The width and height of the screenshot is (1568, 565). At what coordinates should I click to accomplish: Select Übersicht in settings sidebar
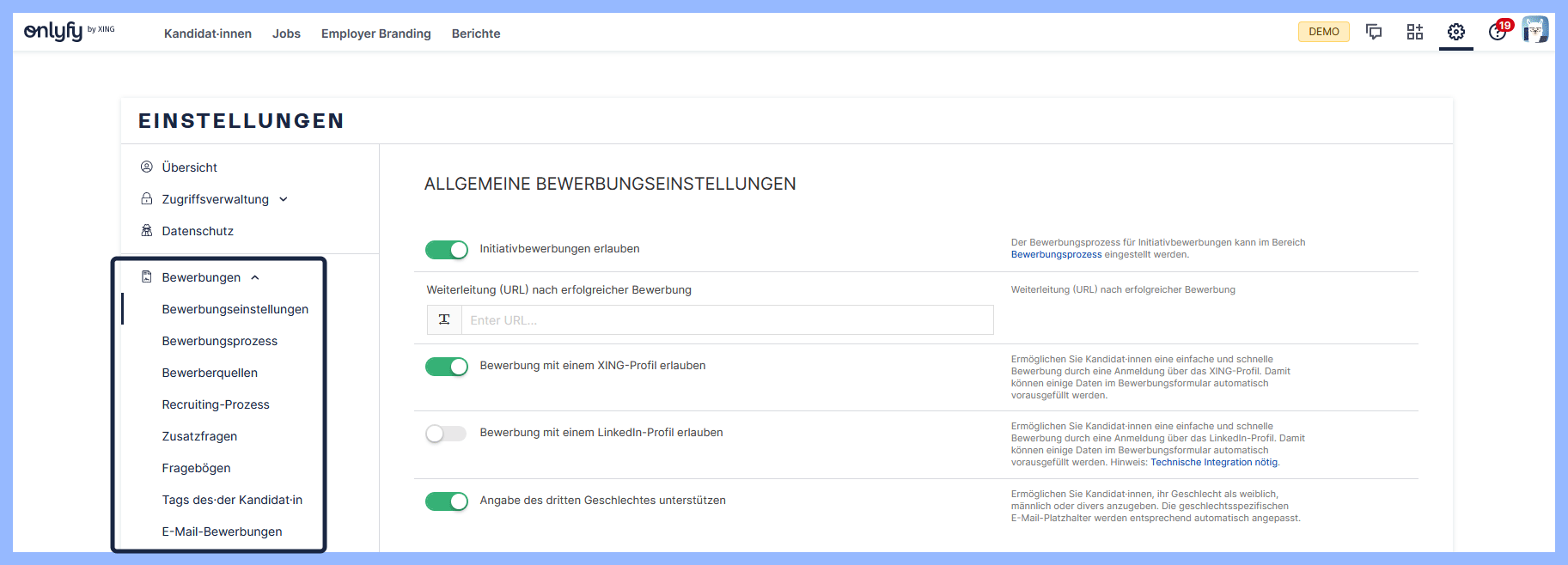(190, 167)
